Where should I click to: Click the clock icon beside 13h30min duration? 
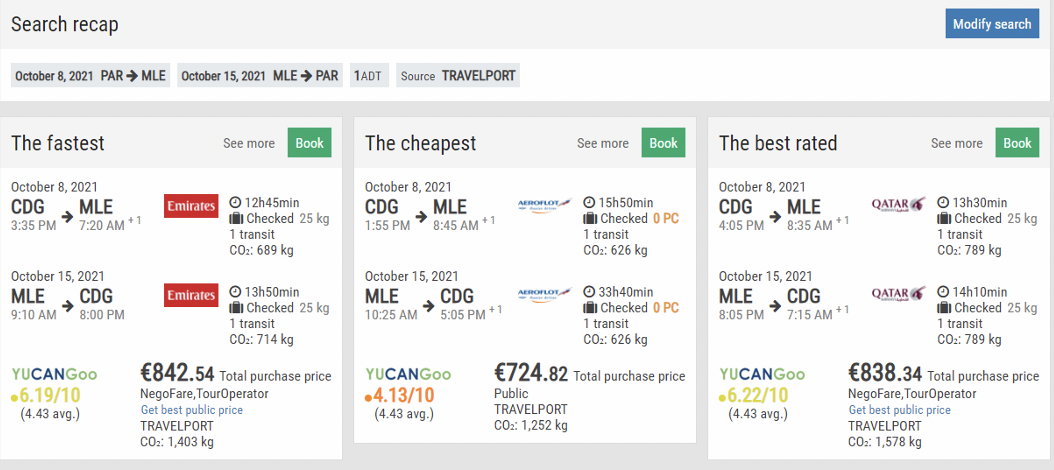coord(943,202)
